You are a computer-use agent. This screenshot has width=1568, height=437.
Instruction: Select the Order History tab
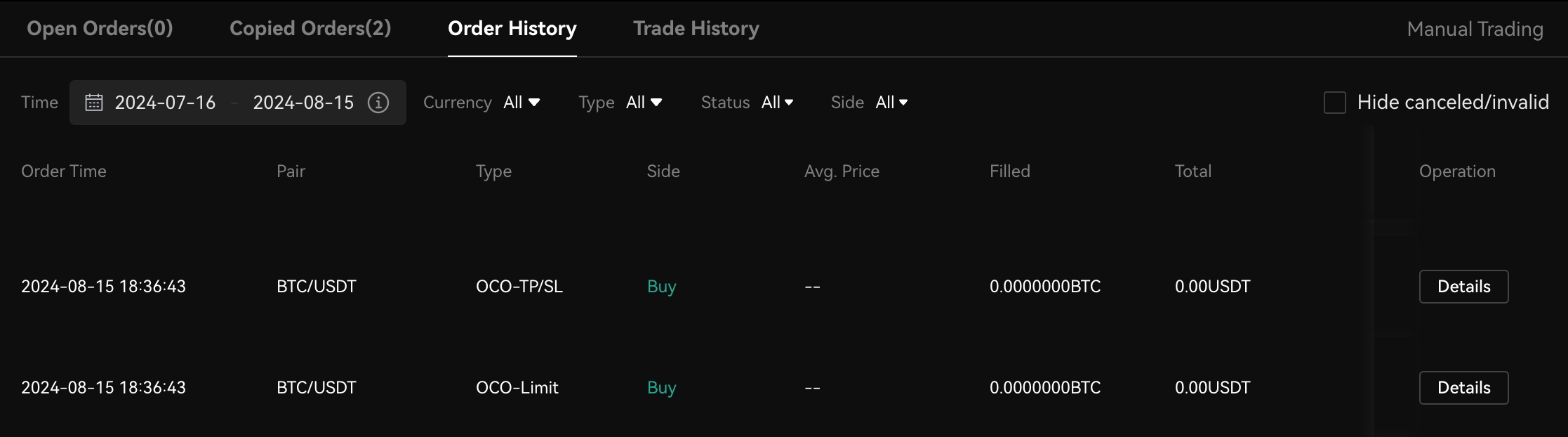pos(512,28)
